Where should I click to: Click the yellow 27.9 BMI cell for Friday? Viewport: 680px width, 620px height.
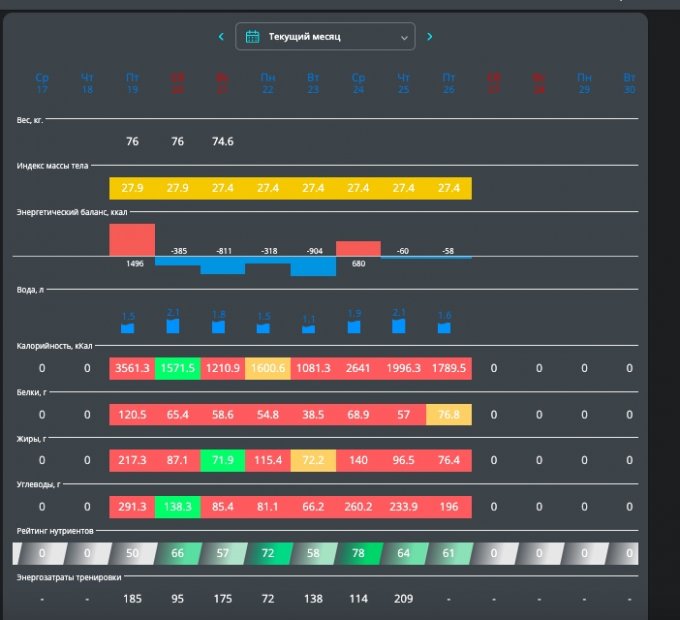pyautogui.click(x=132, y=188)
